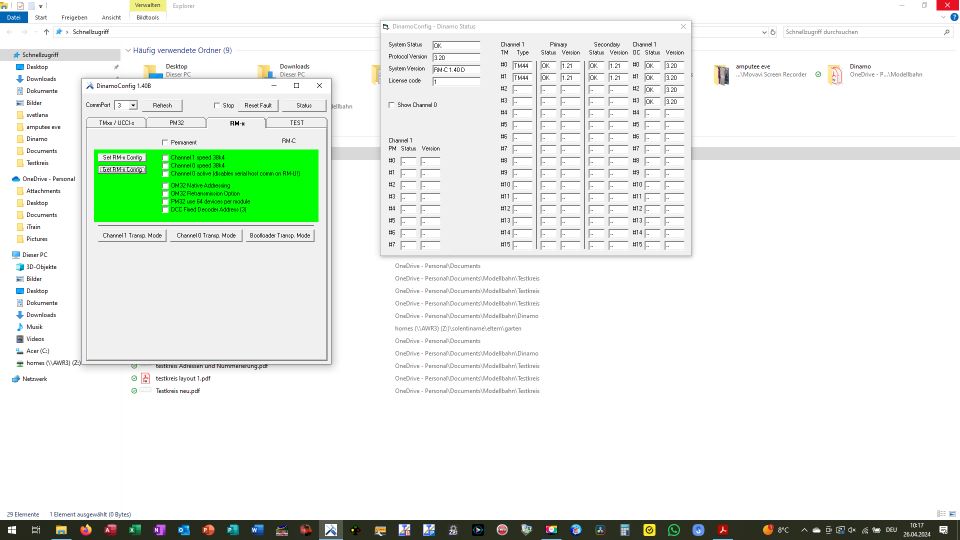Open the Ansicht ribbon tab
Viewport: 960px width, 540px height.
tap(111, 17)
